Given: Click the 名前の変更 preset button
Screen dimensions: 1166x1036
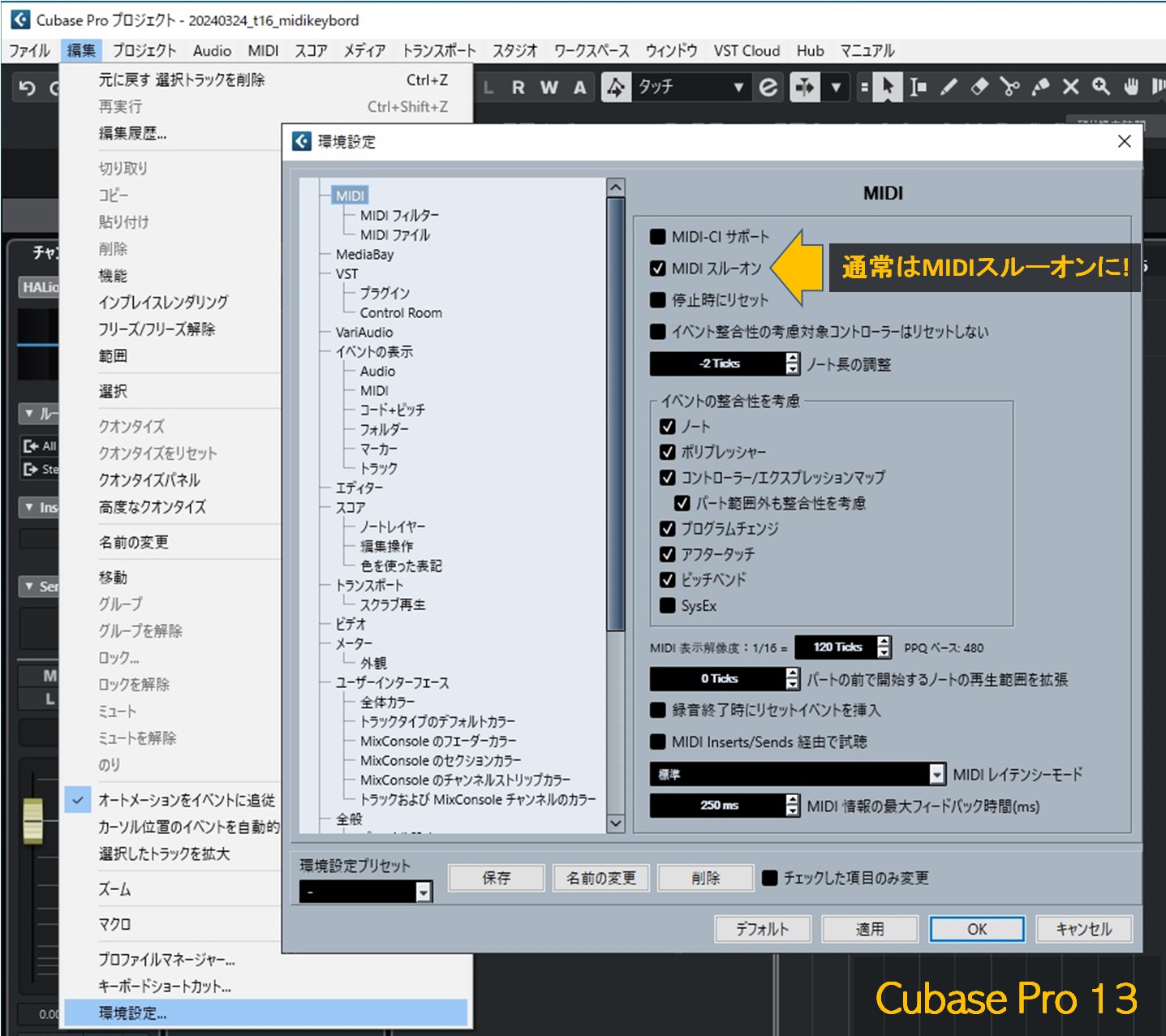Looking at the screenshot, I should pos(601,878).
